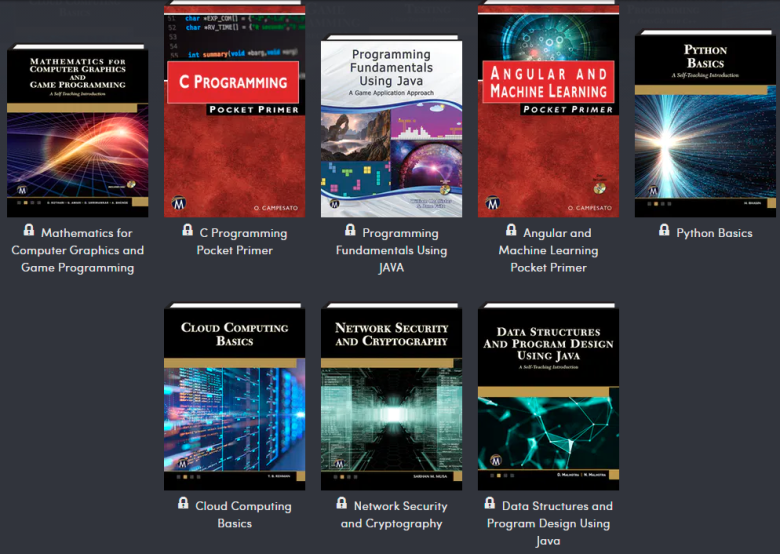Select the Cloud Computing Basics title text
The image size is (780, 554).
point(243,514)
